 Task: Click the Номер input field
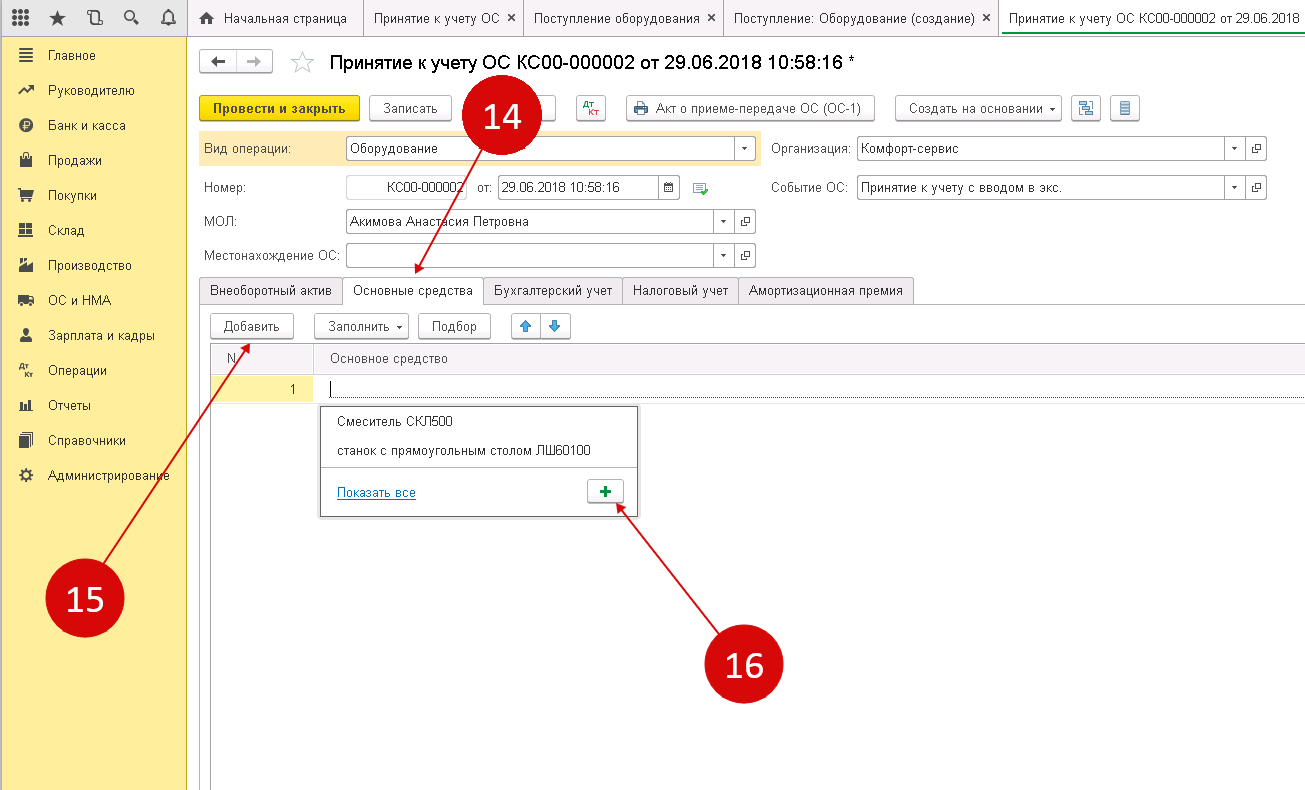pyautogui.click(x=406, y=187)
